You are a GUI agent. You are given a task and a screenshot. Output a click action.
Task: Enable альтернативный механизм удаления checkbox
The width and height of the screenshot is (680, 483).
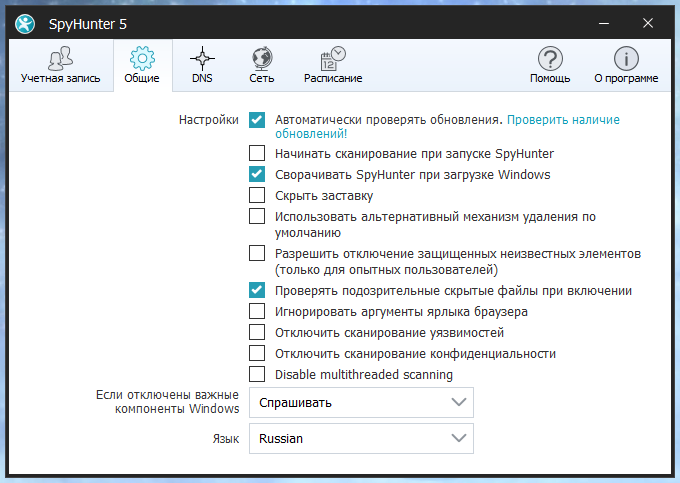[257, 216]
